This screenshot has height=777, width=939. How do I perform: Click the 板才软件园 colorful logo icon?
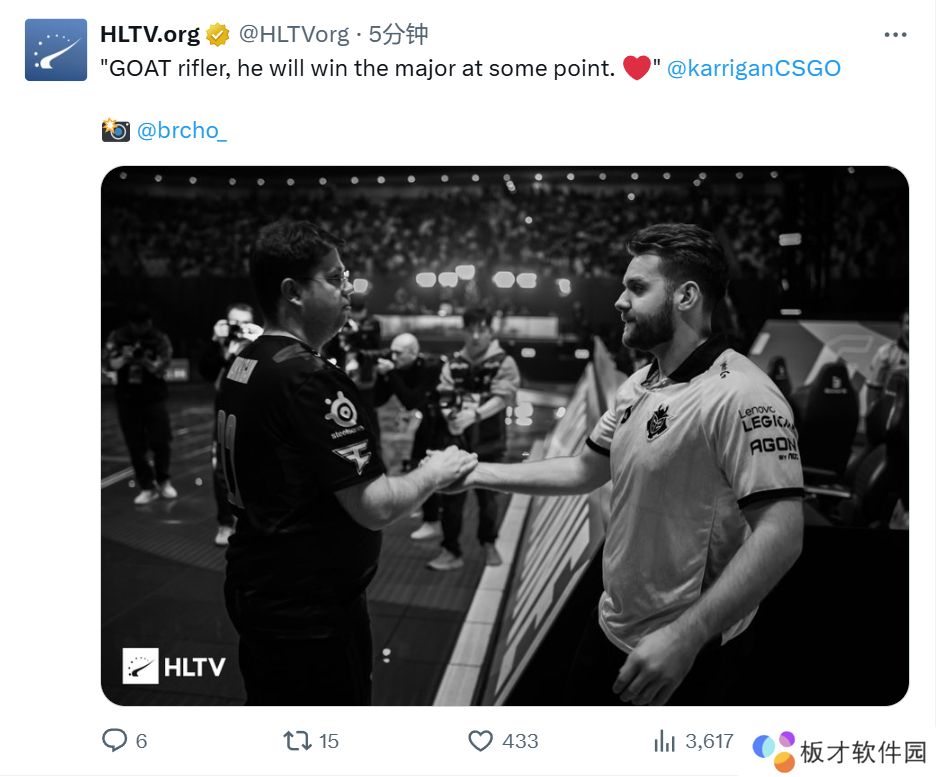coord(774,751)
